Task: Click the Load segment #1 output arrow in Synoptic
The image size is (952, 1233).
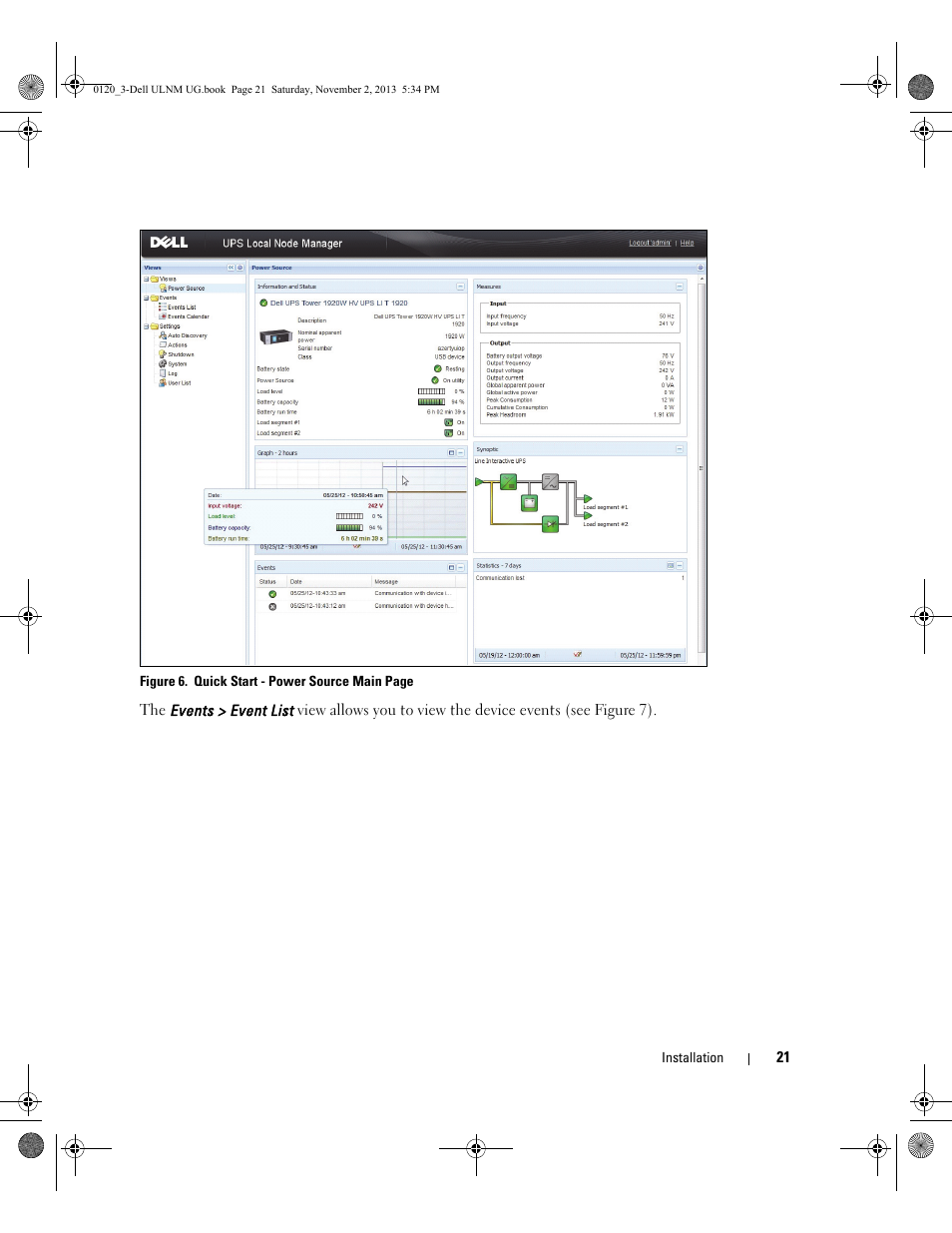Action: point(588,499)
